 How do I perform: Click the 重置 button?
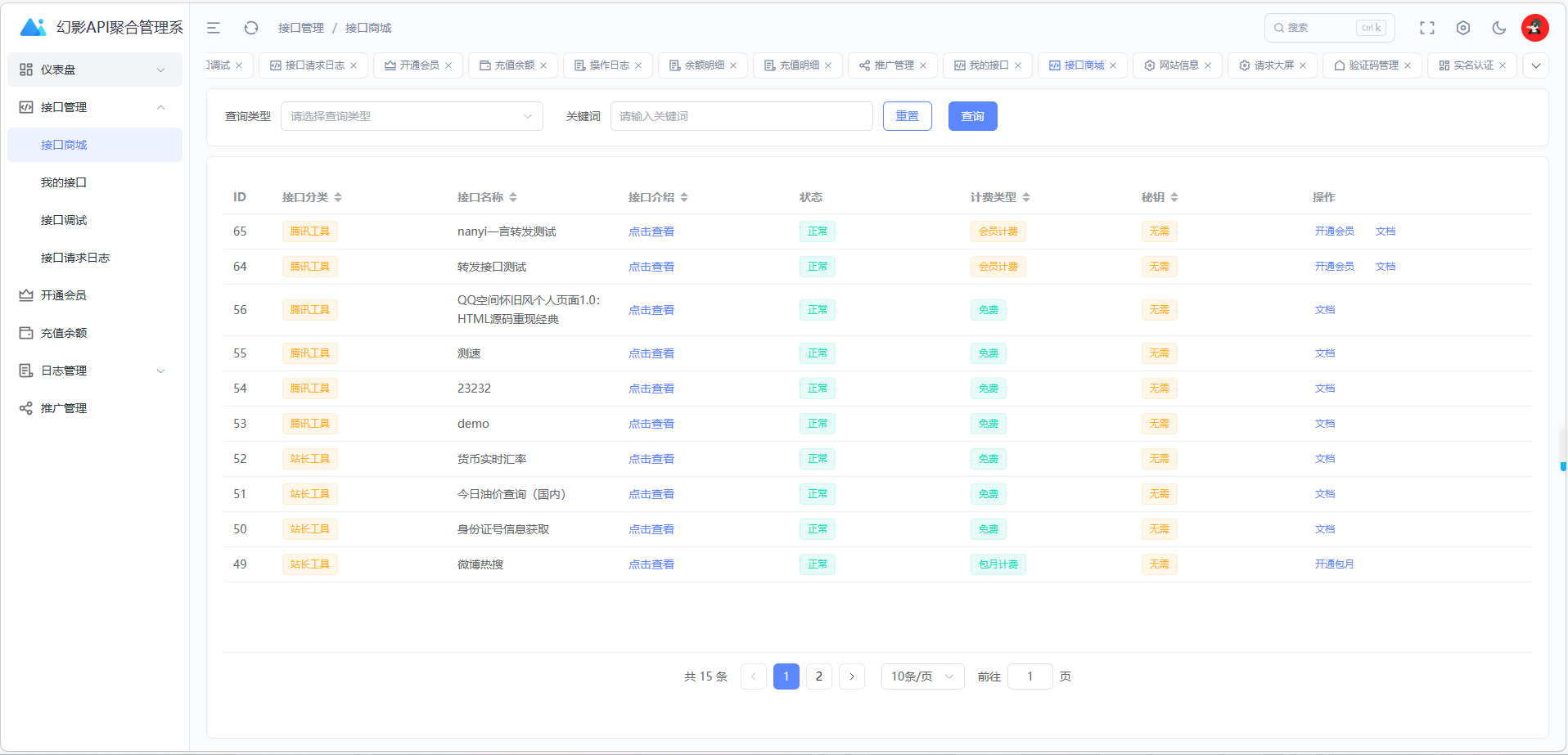908,116
